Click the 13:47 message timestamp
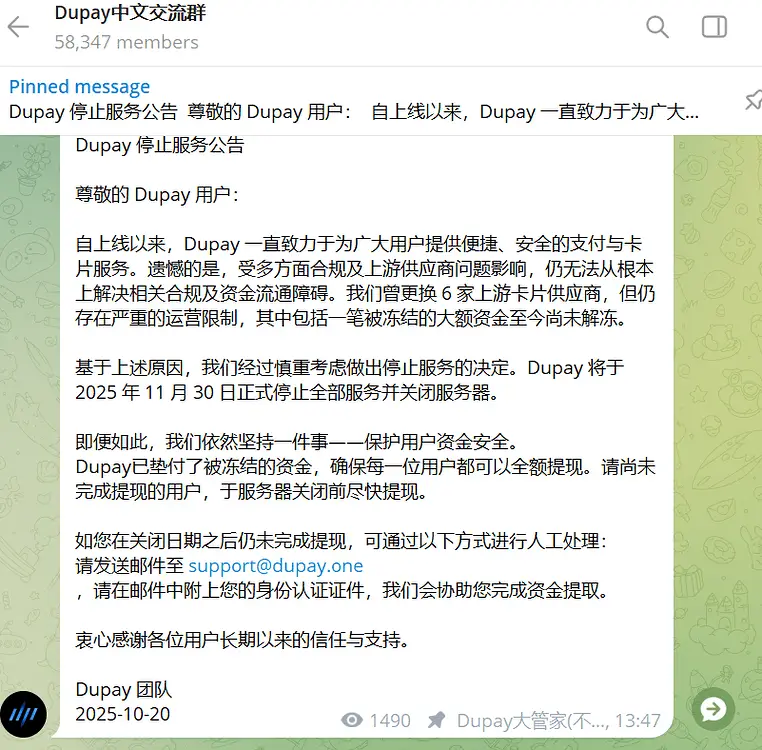 638,720
